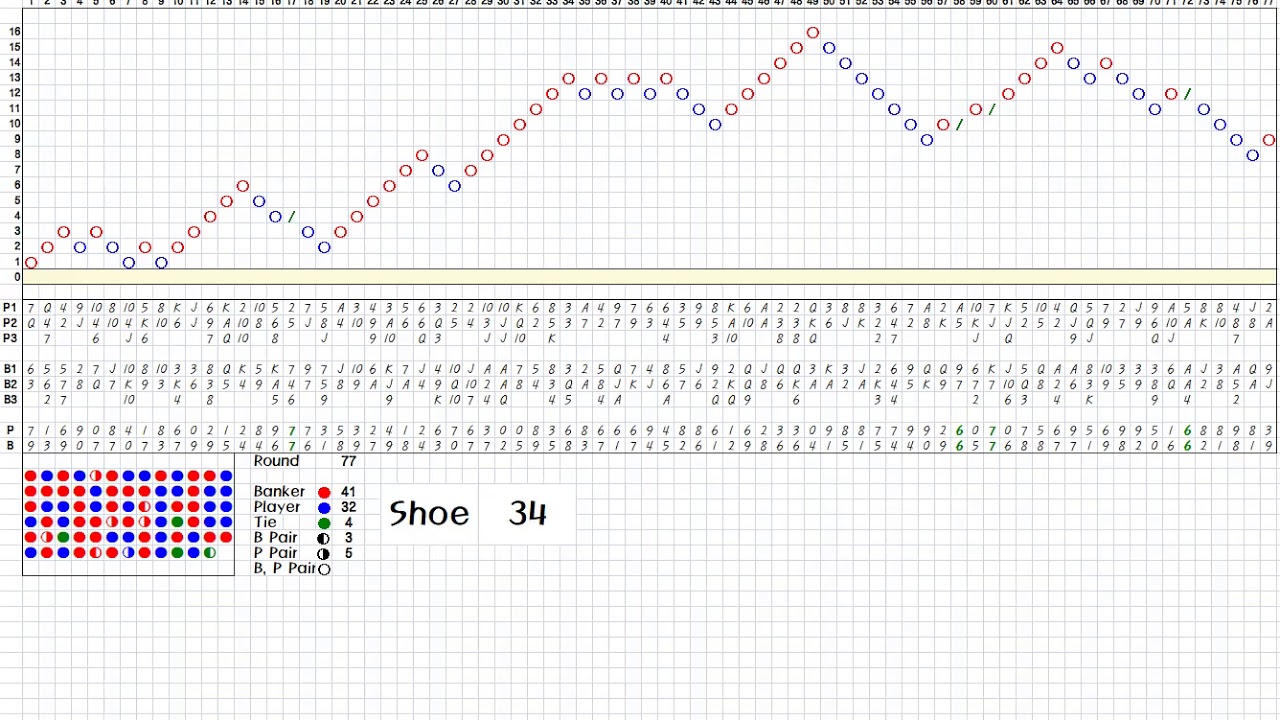The height and width of the screenshot is (720, 1280).
Task: Click the red Banker dot in legend
Action: click(324, 492)
